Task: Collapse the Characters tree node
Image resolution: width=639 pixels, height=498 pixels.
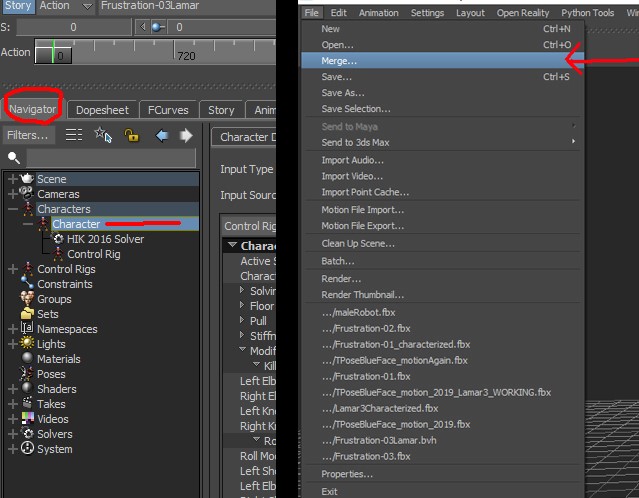Action: pos(12,209)
